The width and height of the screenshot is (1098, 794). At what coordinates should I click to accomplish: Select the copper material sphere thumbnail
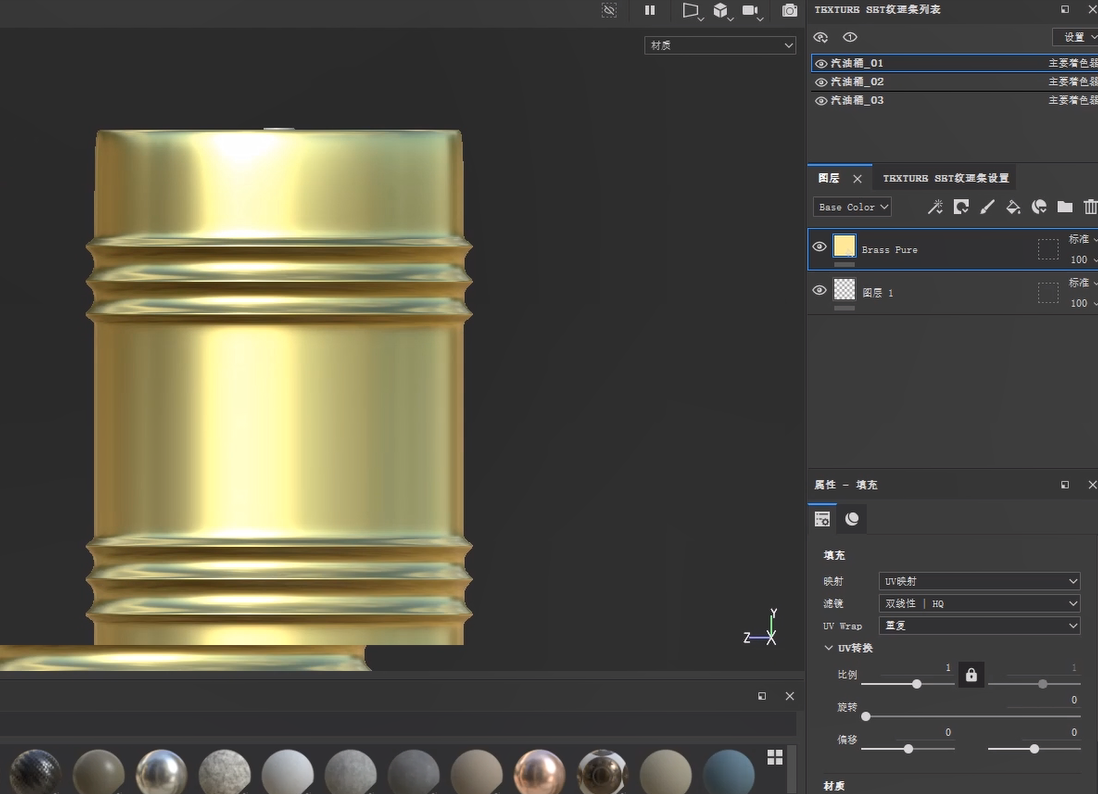point(539,772)
